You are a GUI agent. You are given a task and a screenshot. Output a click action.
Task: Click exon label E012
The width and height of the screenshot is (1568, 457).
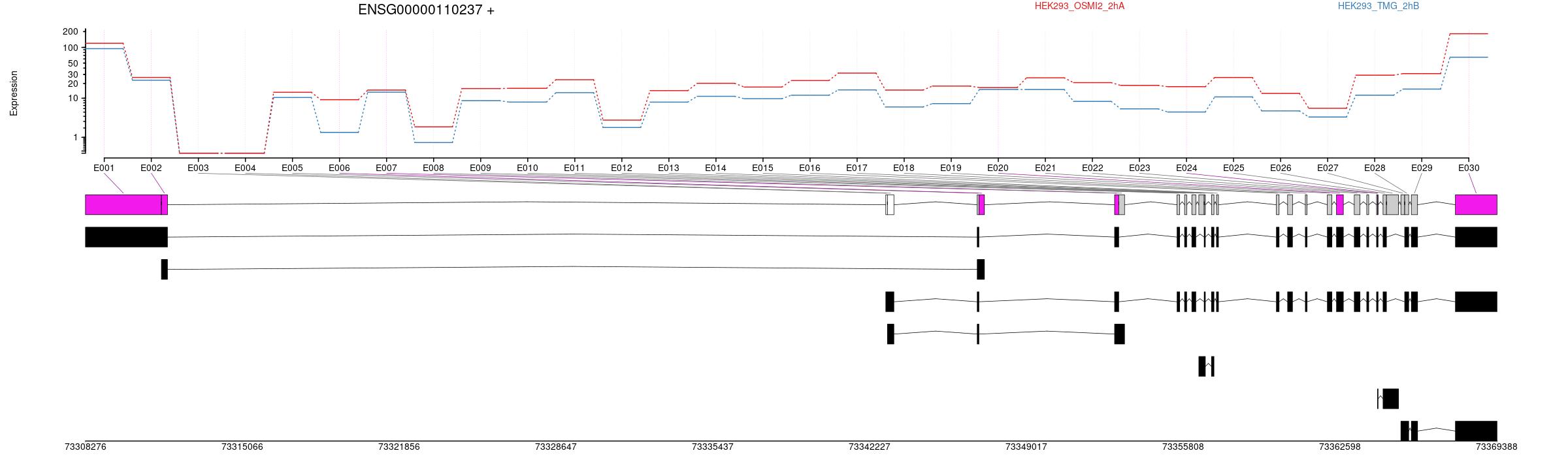(621, 168)
